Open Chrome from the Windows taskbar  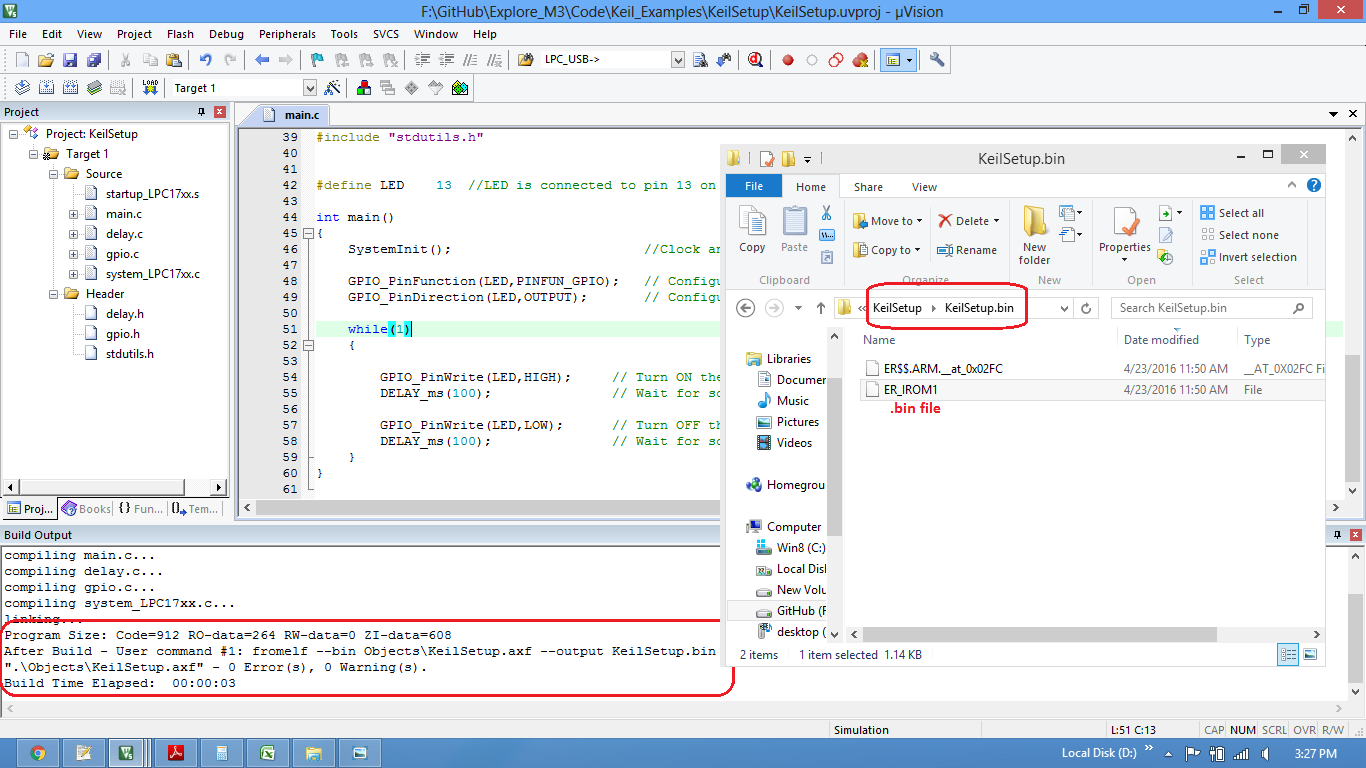click(37, 753)
